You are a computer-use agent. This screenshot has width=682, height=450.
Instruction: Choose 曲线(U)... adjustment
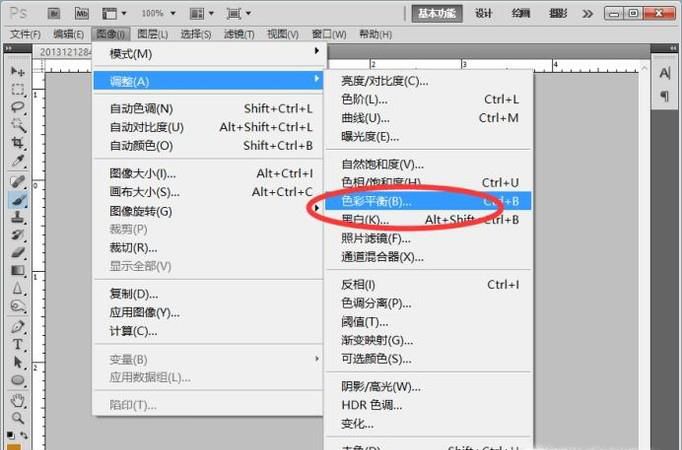[428, 118]
